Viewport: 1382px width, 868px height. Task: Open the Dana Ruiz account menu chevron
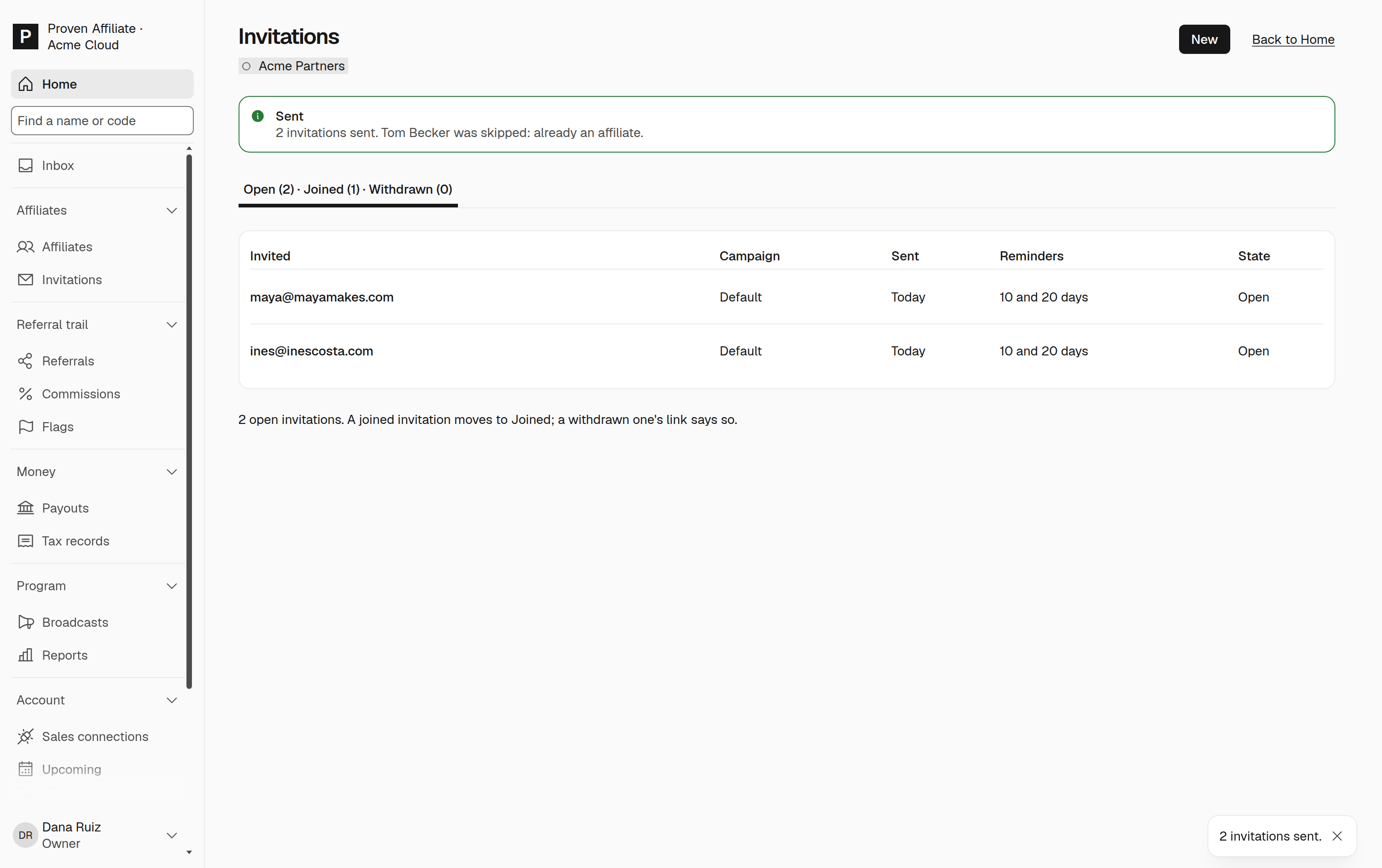(171, 835)
